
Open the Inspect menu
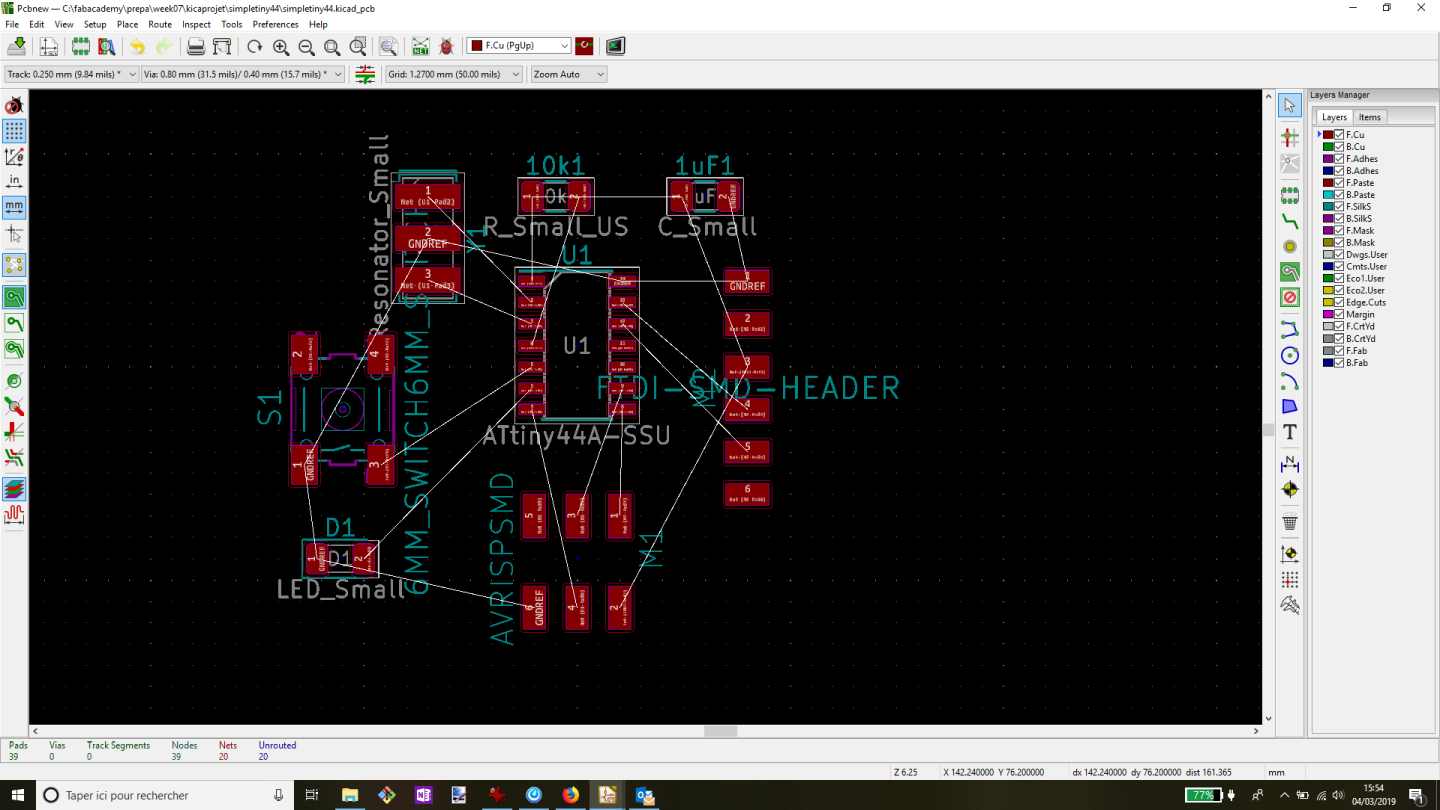[x=196, y=24]
